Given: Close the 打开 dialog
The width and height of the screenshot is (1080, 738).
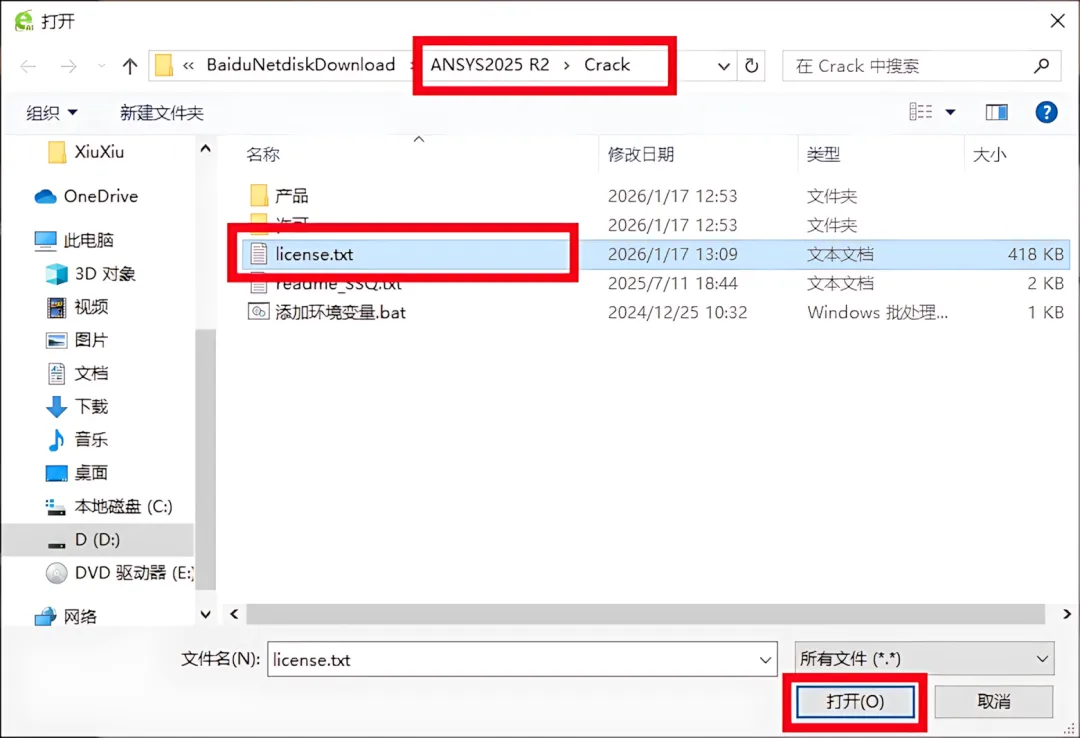Looking at the screenshot, I should 1057,21.
